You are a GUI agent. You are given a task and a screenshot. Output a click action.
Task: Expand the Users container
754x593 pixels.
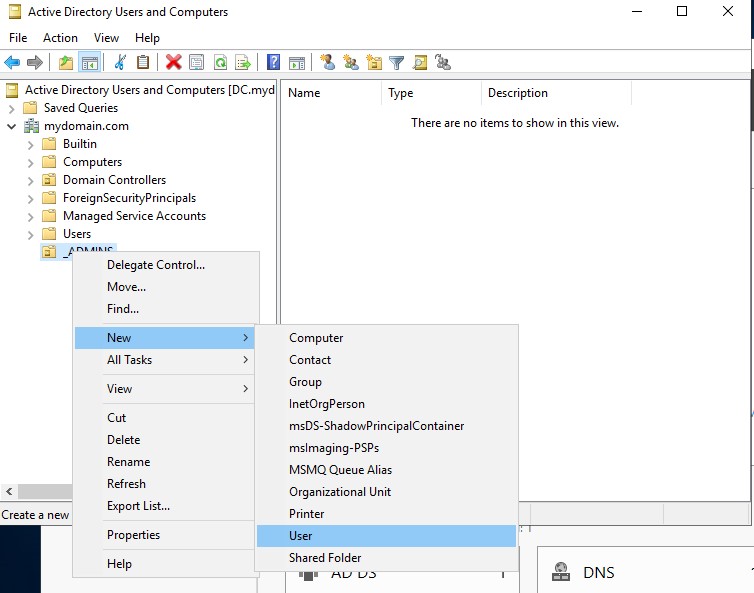point(30,235)
